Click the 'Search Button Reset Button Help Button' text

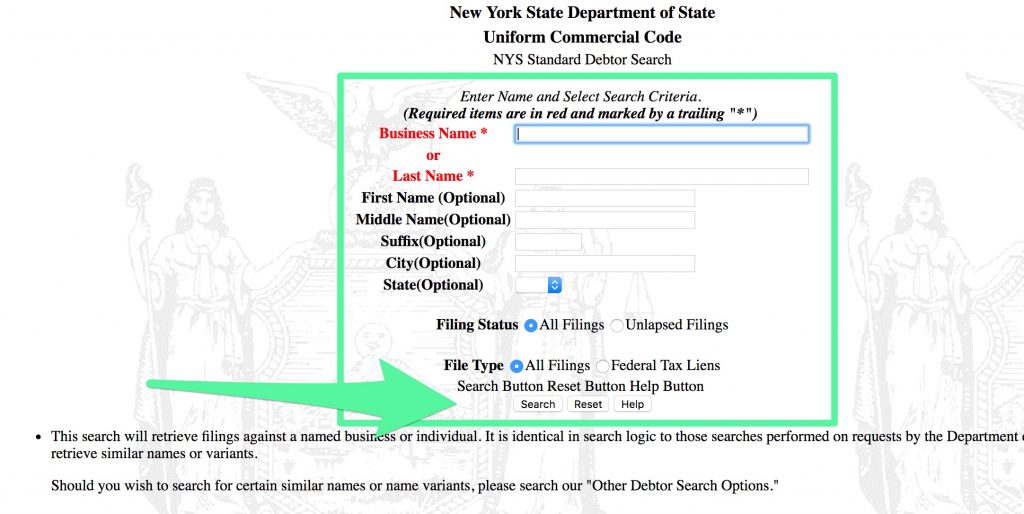pyautogui.click(x=581, y=386)
